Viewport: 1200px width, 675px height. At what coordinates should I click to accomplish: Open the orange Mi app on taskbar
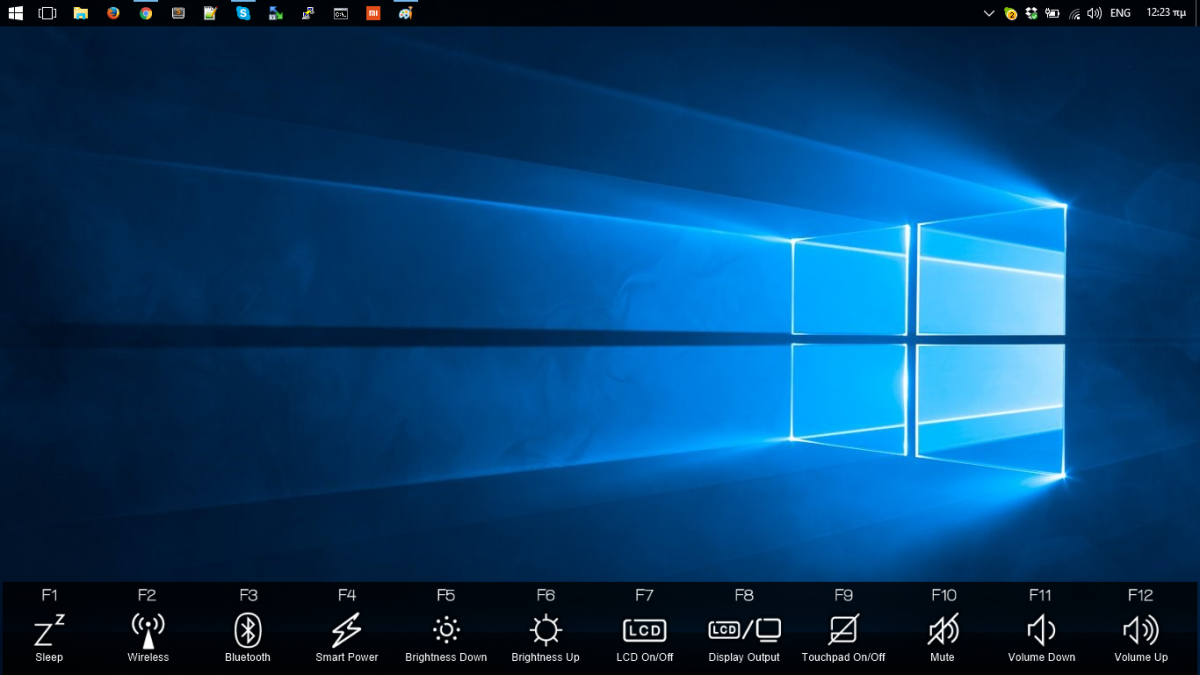pos(373,13)
